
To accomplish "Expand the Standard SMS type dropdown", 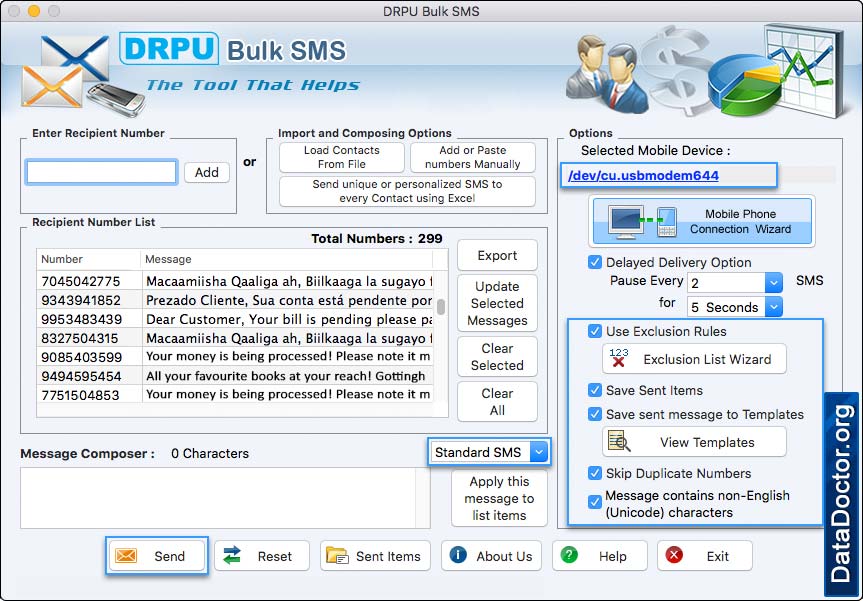I will [539, 452].
